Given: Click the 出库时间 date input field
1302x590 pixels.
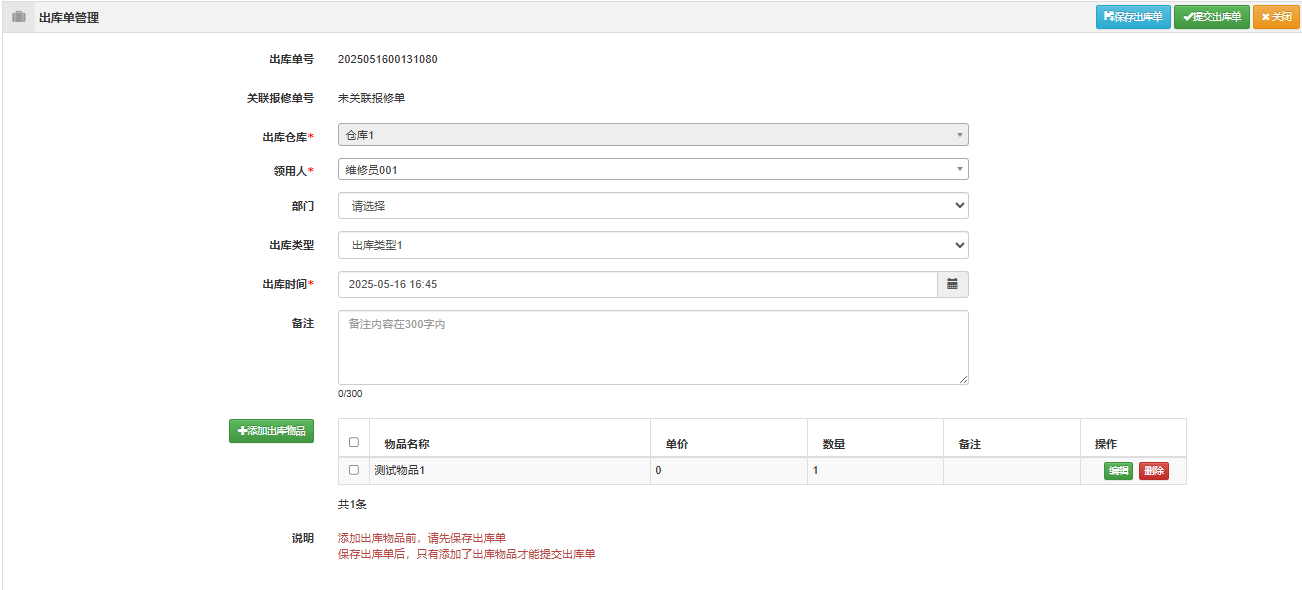Looking at the screenshot, I should 637,284.
